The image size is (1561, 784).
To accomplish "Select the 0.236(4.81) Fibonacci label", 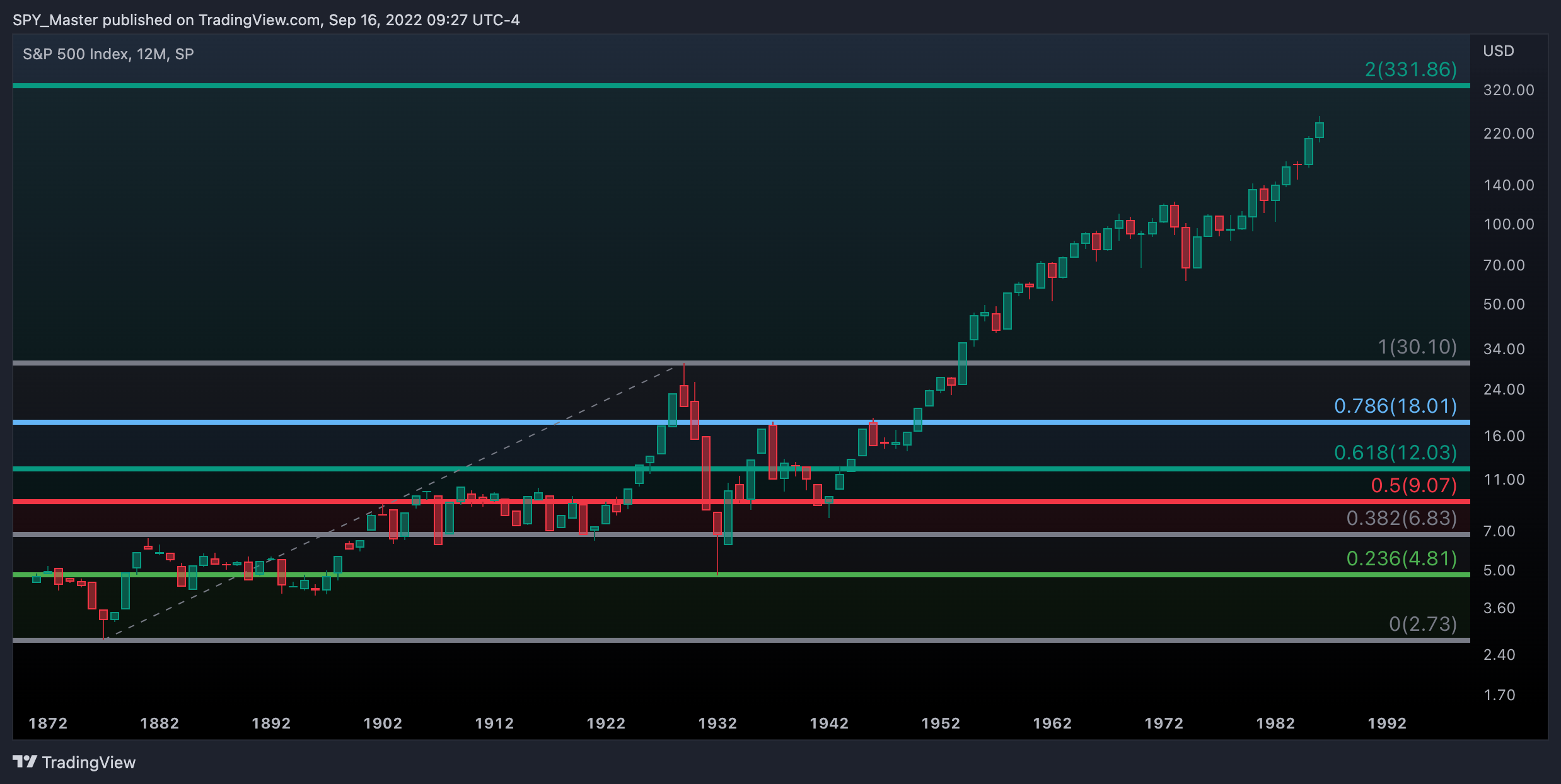I will [x=1402, y=558].
